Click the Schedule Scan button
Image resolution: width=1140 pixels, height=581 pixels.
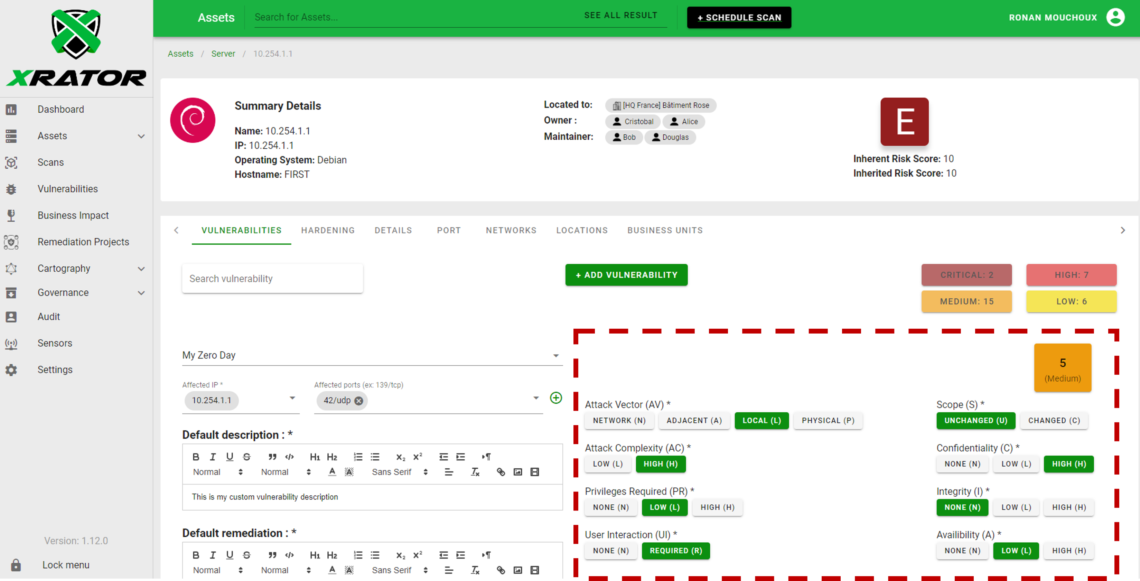739,18
